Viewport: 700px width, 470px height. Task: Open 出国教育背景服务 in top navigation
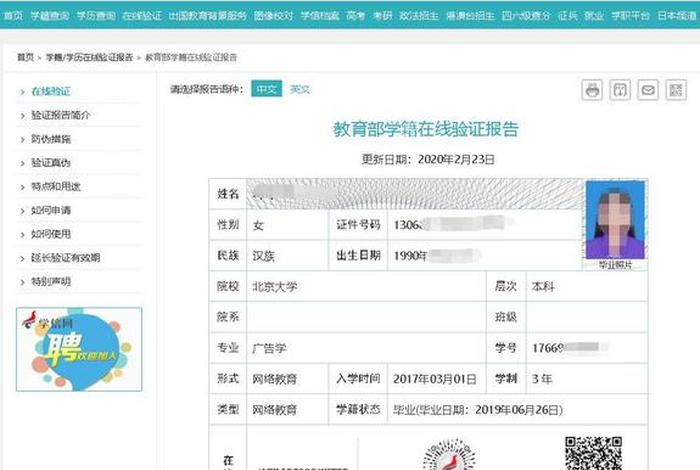coord(208,16)
